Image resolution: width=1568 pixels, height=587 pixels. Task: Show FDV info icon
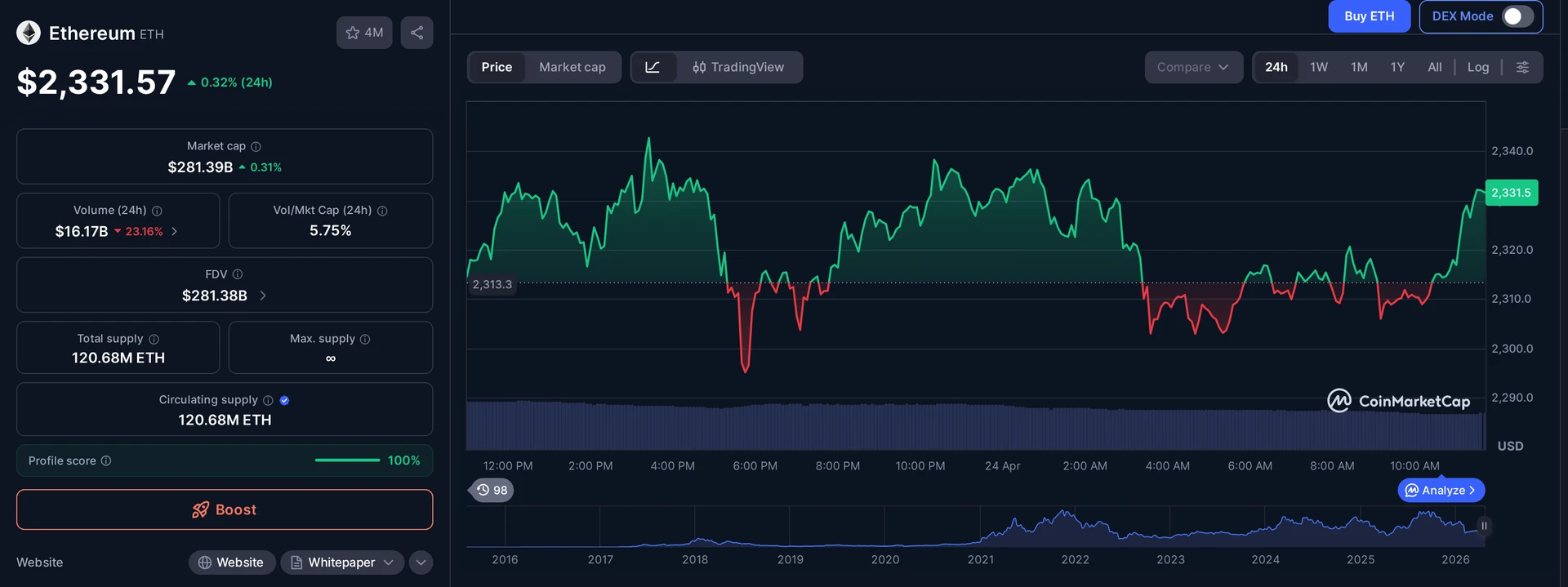[x=238, y=274]
